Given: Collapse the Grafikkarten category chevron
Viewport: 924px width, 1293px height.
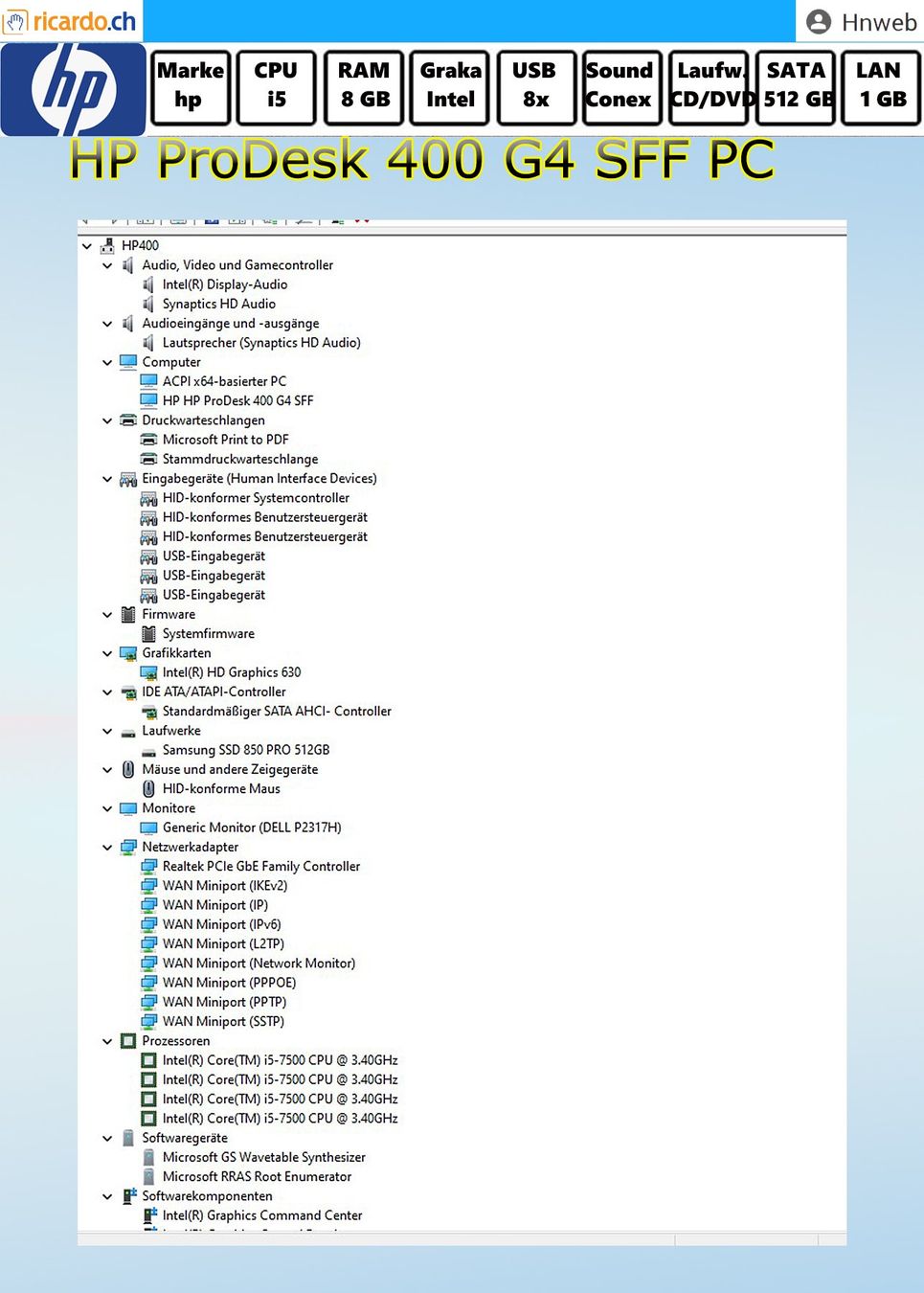Looking at the screenshot, I should tap(107, 653).
